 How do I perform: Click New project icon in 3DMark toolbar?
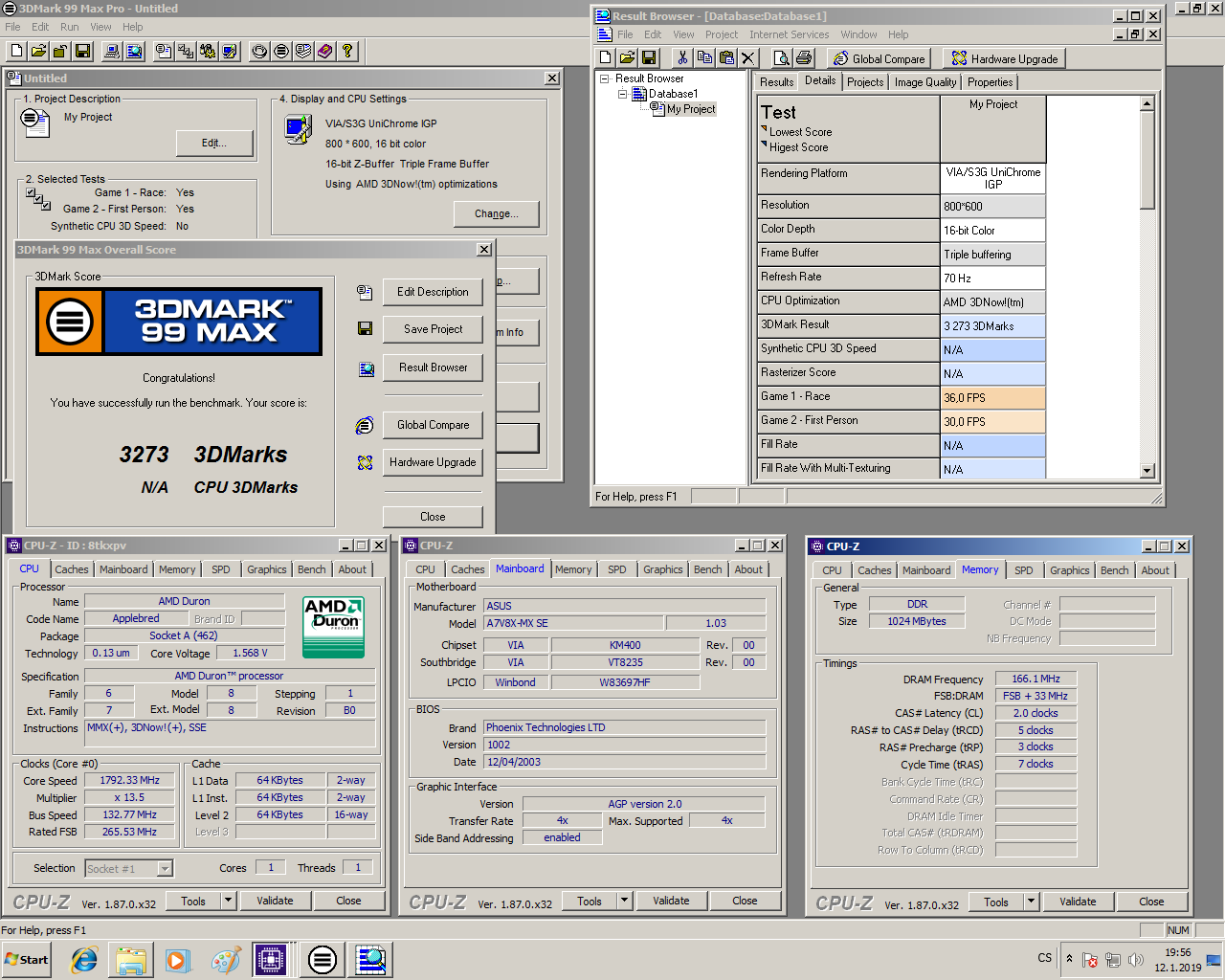(16, 51)
